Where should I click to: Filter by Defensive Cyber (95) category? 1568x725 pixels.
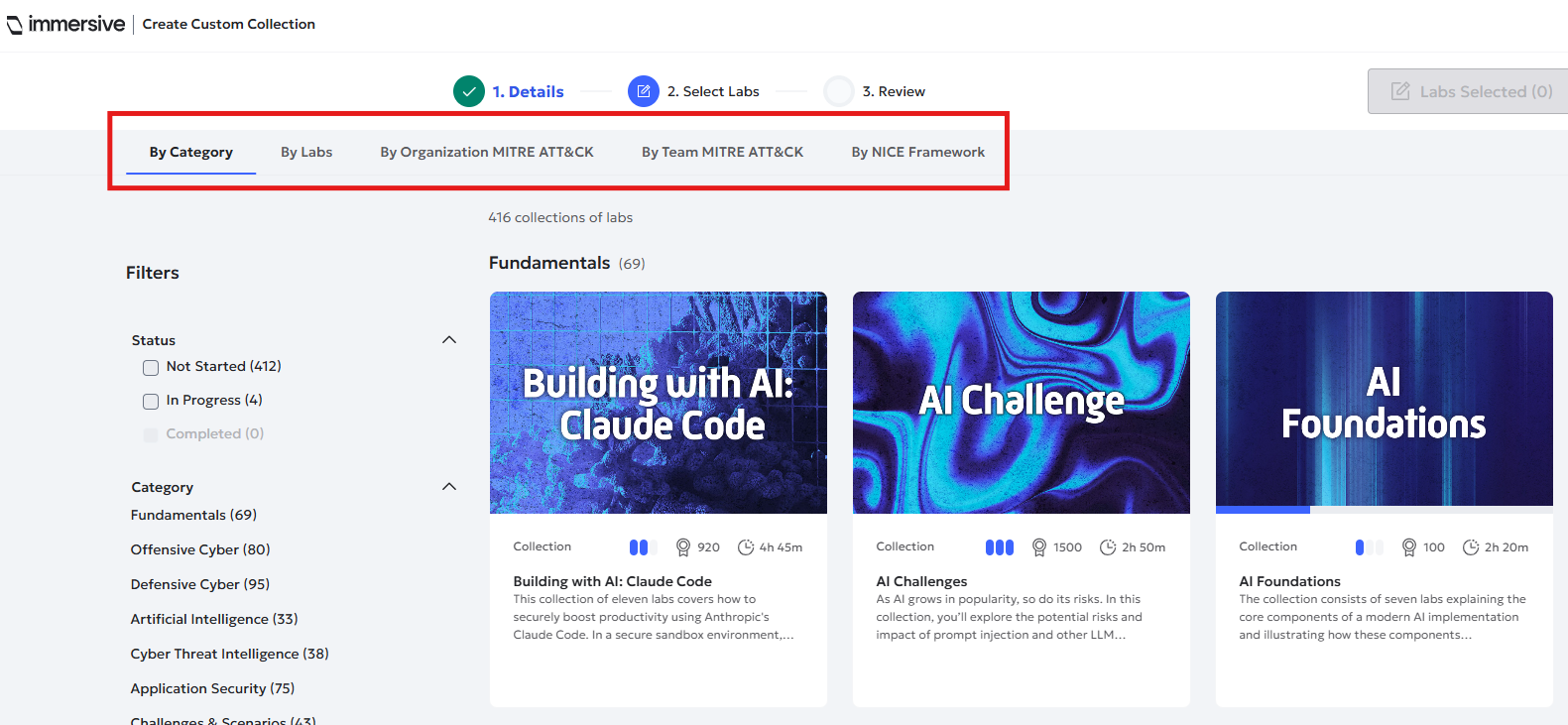coord(200,584)
